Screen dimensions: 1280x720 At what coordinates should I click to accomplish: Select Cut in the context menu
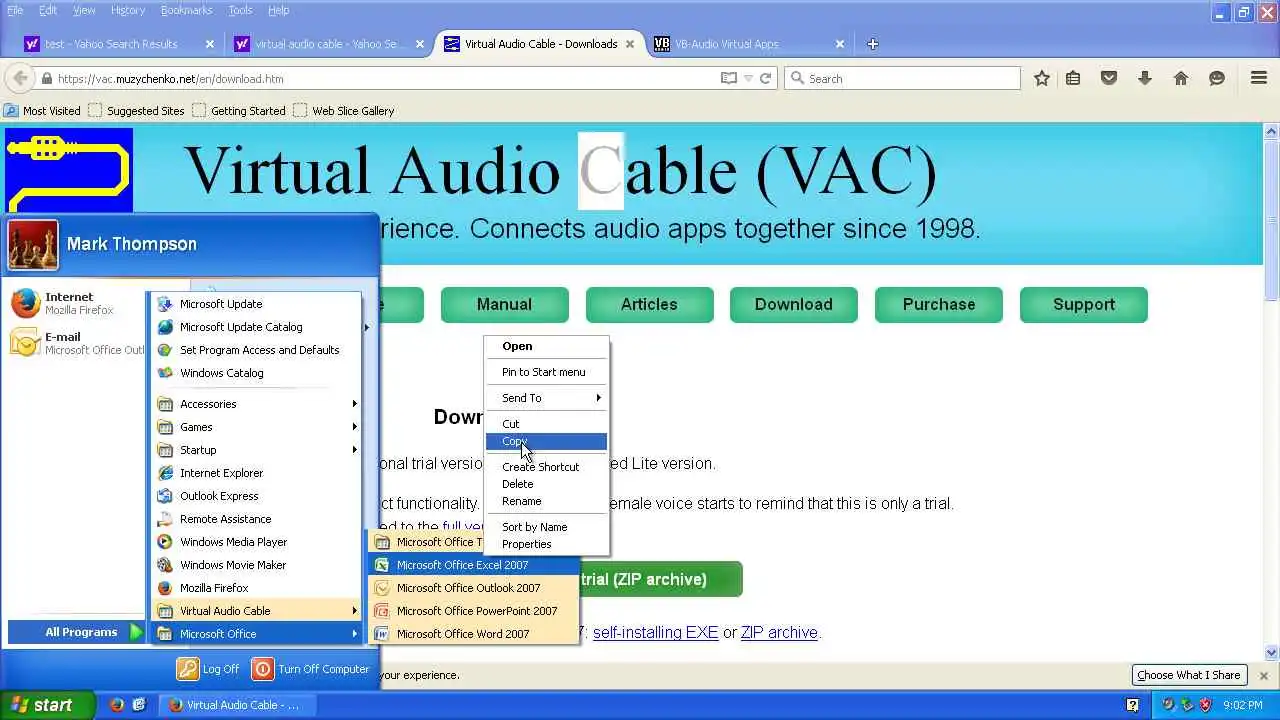(546, 424)
